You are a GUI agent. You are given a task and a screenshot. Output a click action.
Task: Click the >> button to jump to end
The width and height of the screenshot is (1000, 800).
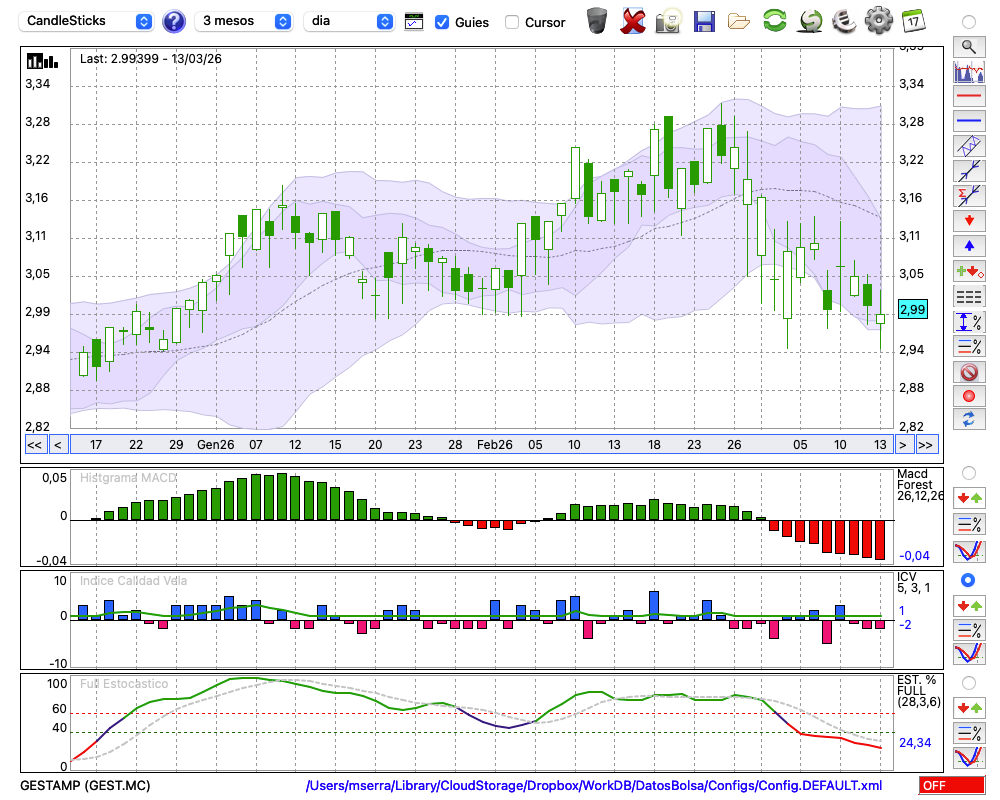(926, 444)
